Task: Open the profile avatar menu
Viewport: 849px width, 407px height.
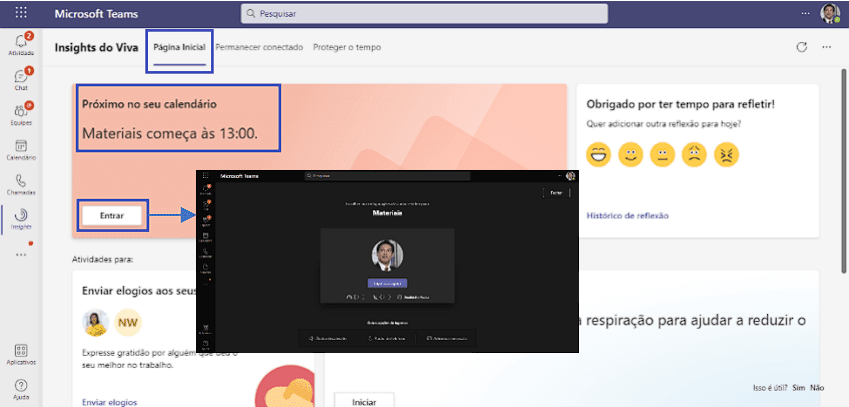Action: [x=830, y=14]
